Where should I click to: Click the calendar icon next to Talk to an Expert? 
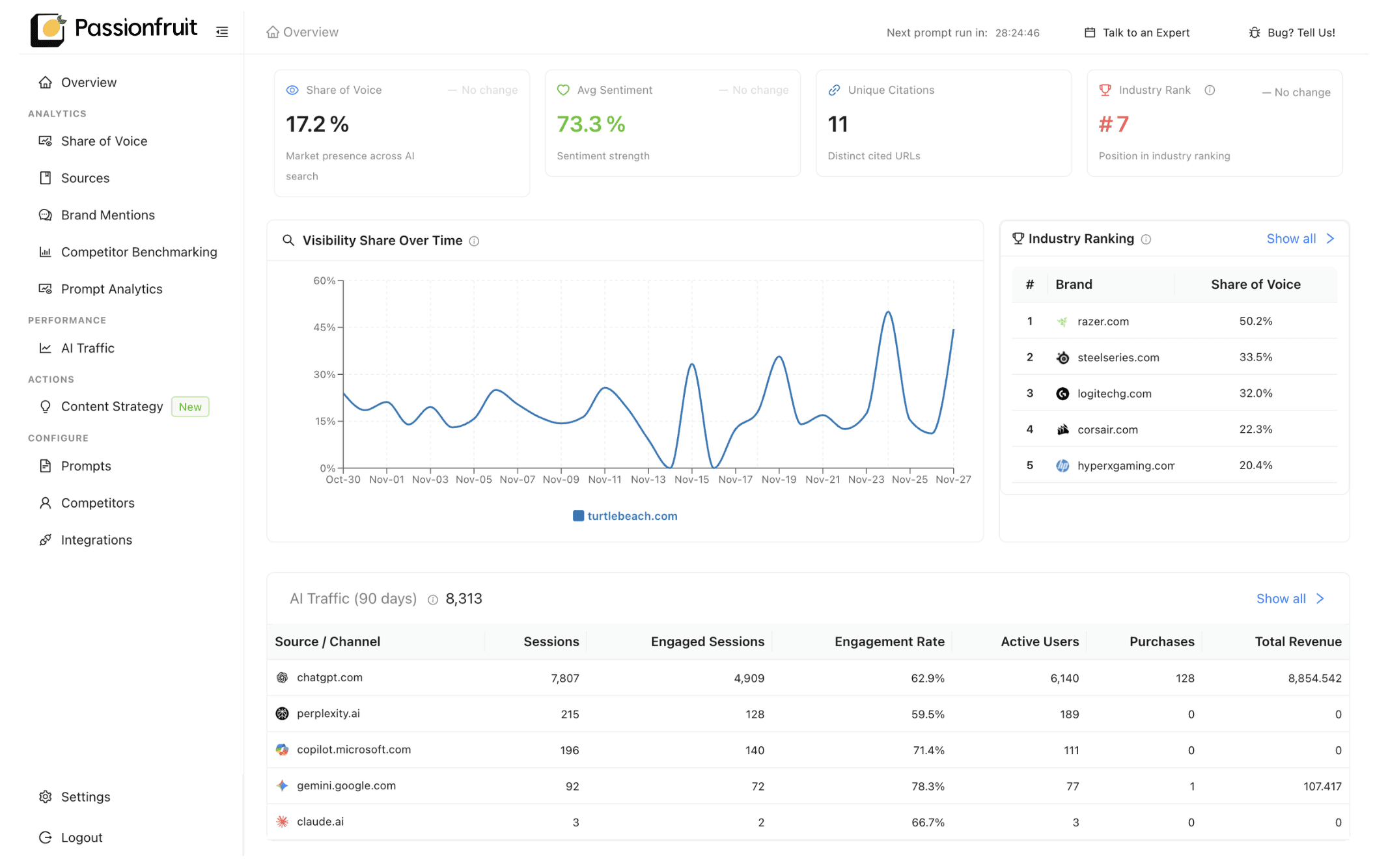(x=1089, y=32)
